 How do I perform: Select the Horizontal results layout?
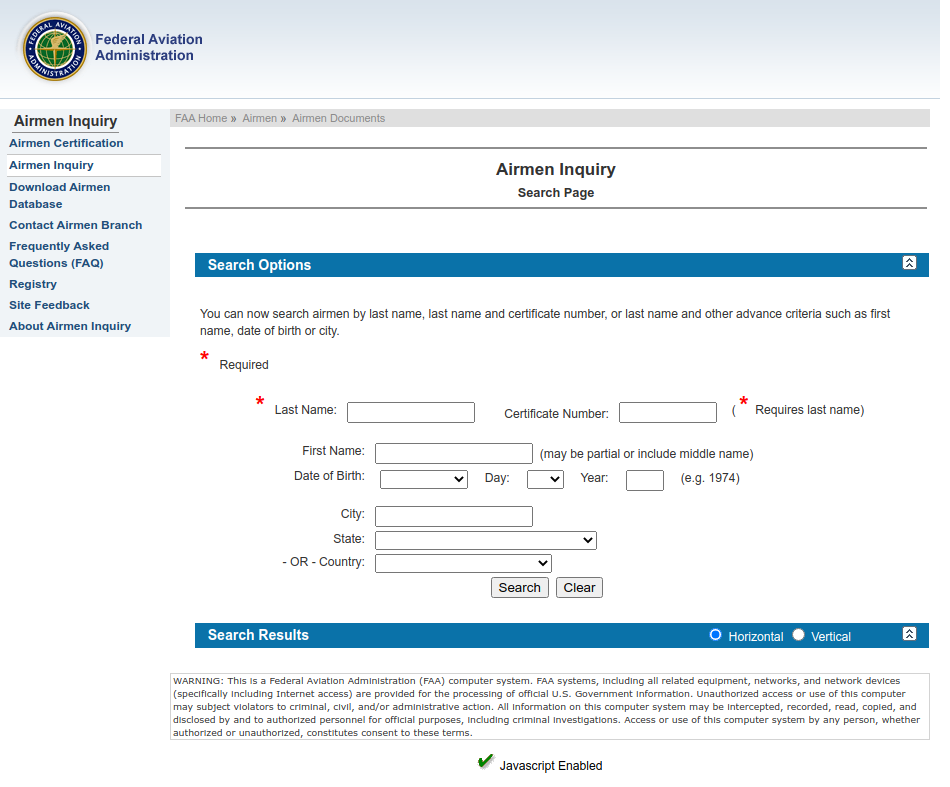(x=715, y=635)
